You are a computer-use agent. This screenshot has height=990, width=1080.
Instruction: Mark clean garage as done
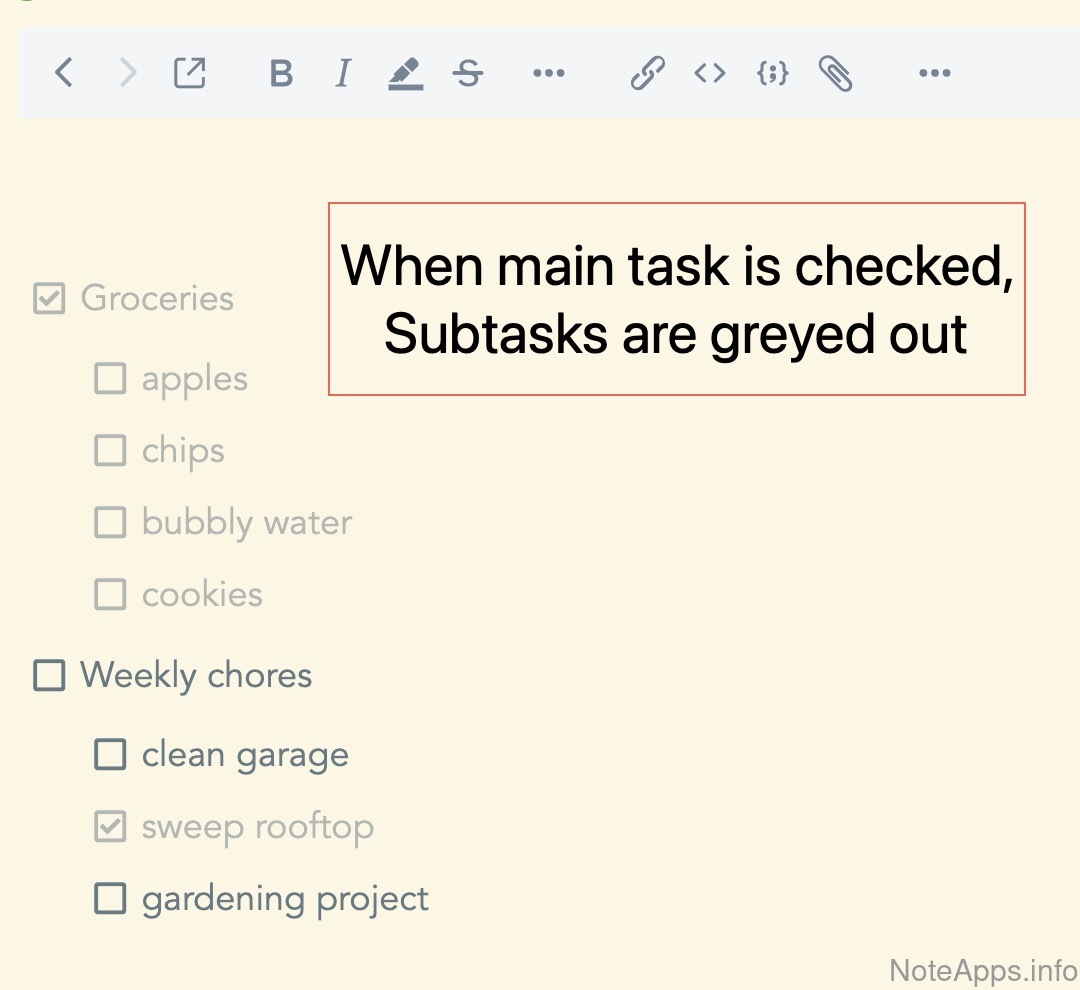click(110, 754)
